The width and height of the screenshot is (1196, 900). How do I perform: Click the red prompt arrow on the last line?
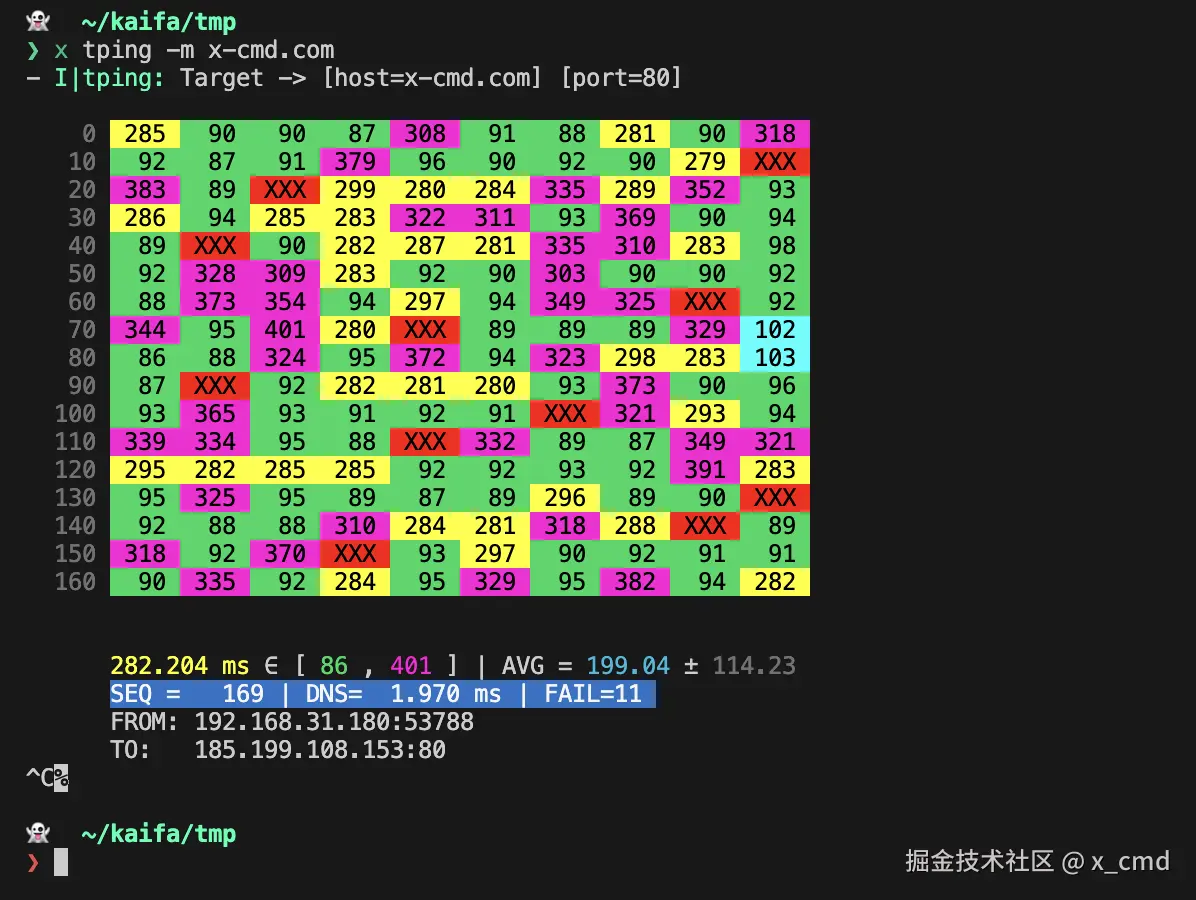(x=33, y=863)
